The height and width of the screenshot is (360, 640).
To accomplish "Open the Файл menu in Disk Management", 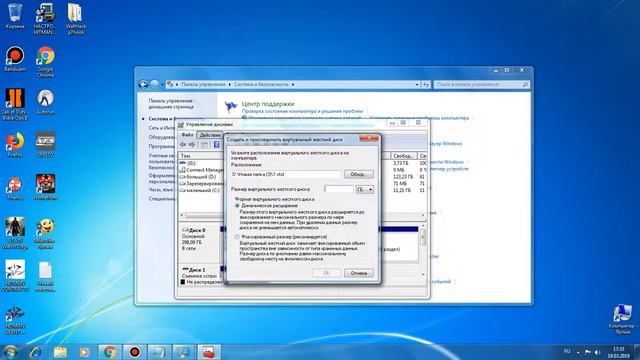I will [187, 135].
